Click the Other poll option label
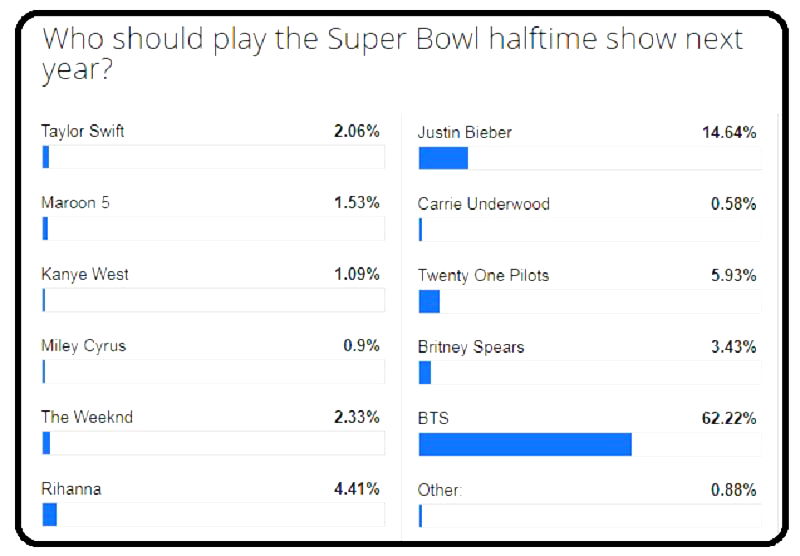 pyautogui.click(x=440, y=490)
